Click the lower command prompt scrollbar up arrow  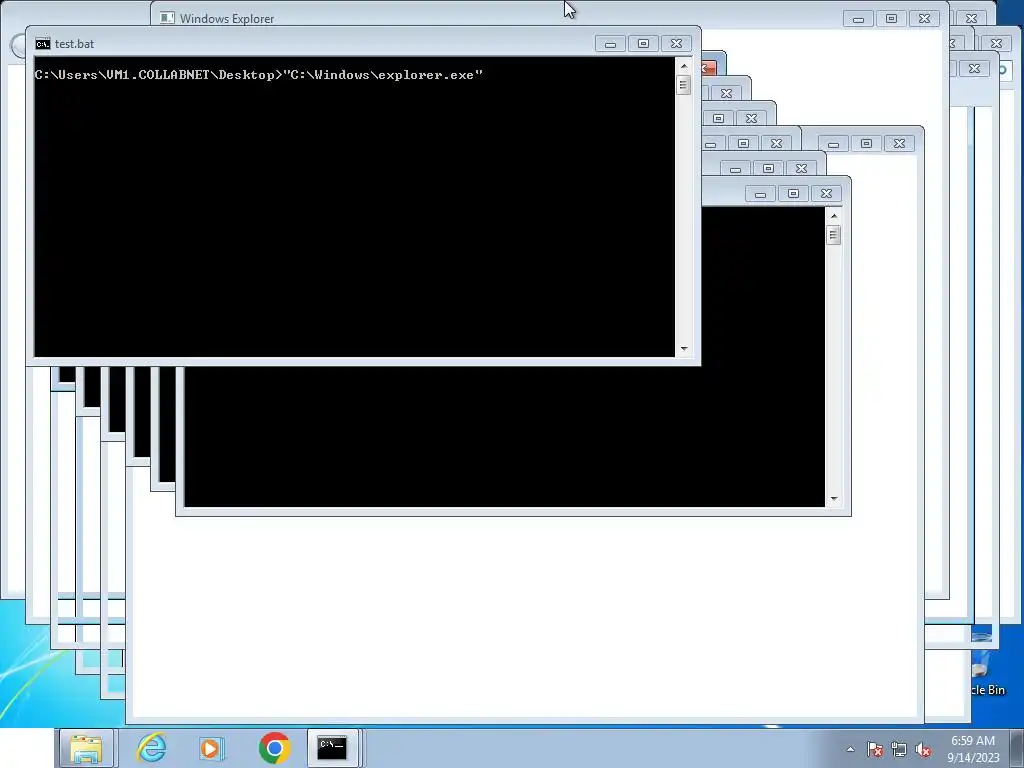pyautogui.click(x=833, y=216)
